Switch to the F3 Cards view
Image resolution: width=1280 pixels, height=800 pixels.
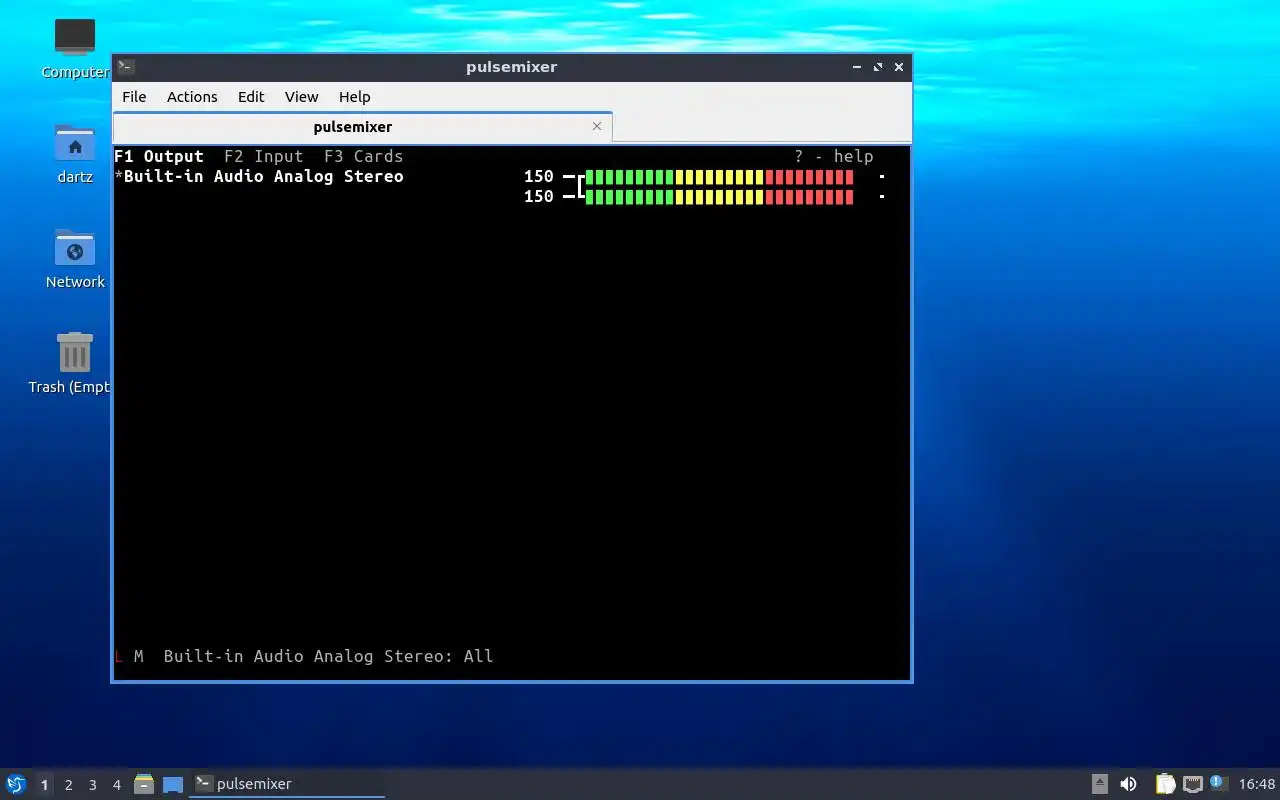tap(364, 156)
